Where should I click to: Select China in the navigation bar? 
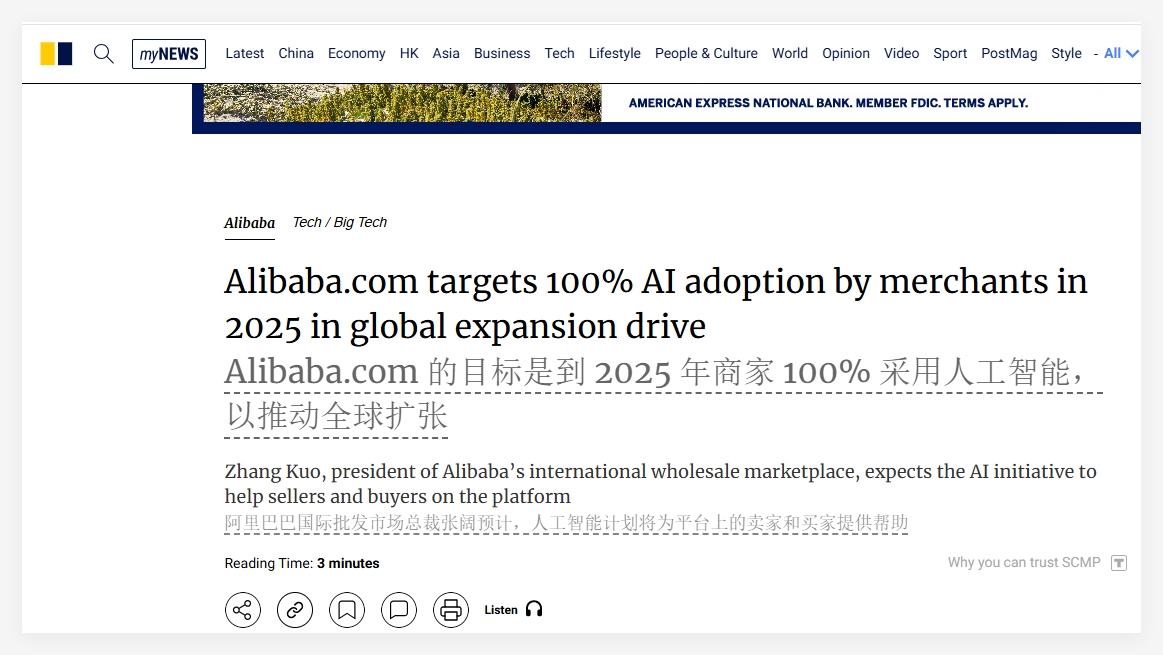(296, 54)
